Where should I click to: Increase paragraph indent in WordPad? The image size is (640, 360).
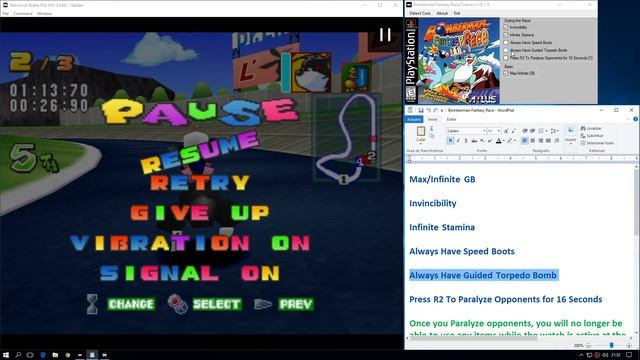532,131
